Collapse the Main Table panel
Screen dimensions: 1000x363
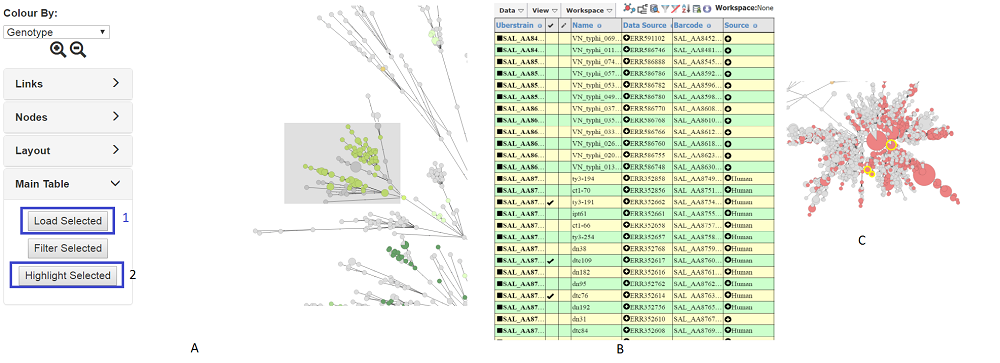pyautogui.click(x=68, y=184)
